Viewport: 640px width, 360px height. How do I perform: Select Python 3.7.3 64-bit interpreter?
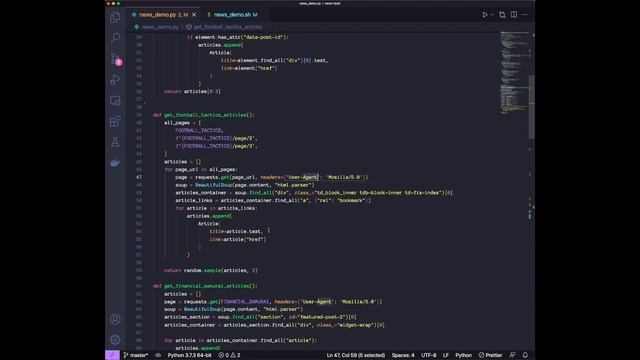(189, 355)
